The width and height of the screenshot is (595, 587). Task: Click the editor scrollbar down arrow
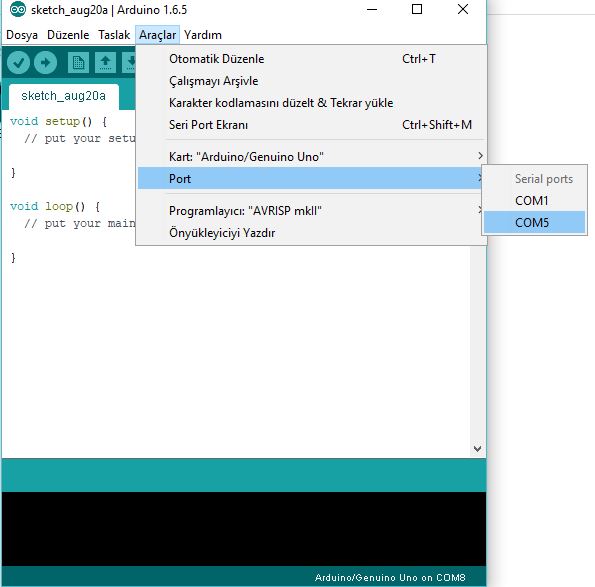click(477, 449)
